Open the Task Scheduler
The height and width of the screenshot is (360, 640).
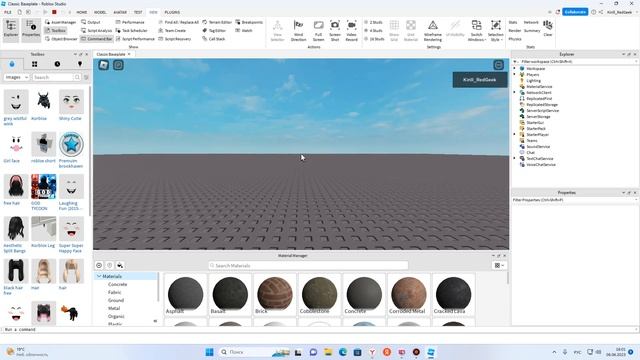(131, 31)
